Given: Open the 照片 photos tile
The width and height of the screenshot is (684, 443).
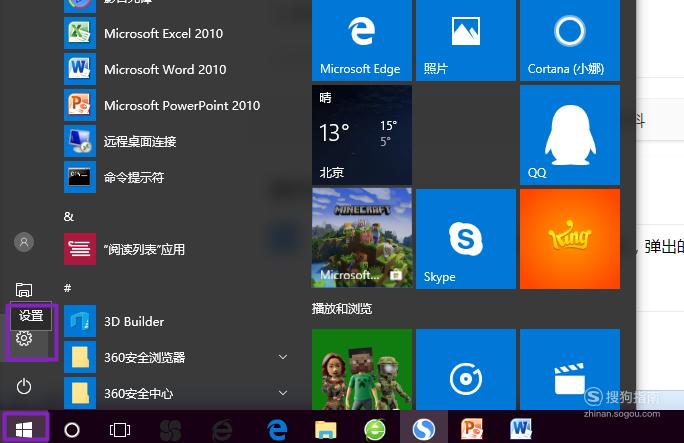Looking at the screenshot, I should pos(465,40).
